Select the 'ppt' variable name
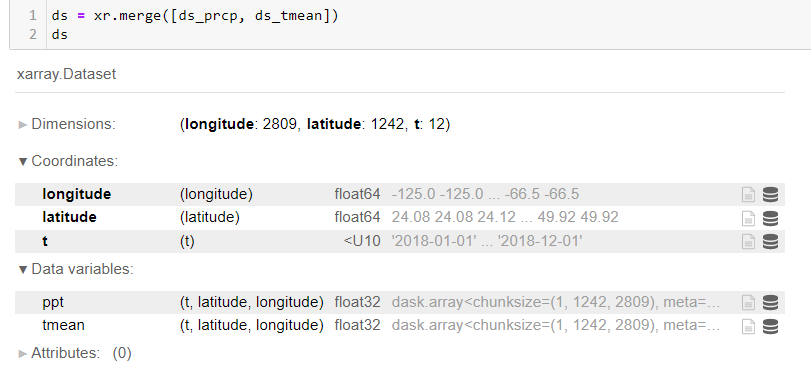The height and width of the screenshot is (374, 811). point(53,303)
